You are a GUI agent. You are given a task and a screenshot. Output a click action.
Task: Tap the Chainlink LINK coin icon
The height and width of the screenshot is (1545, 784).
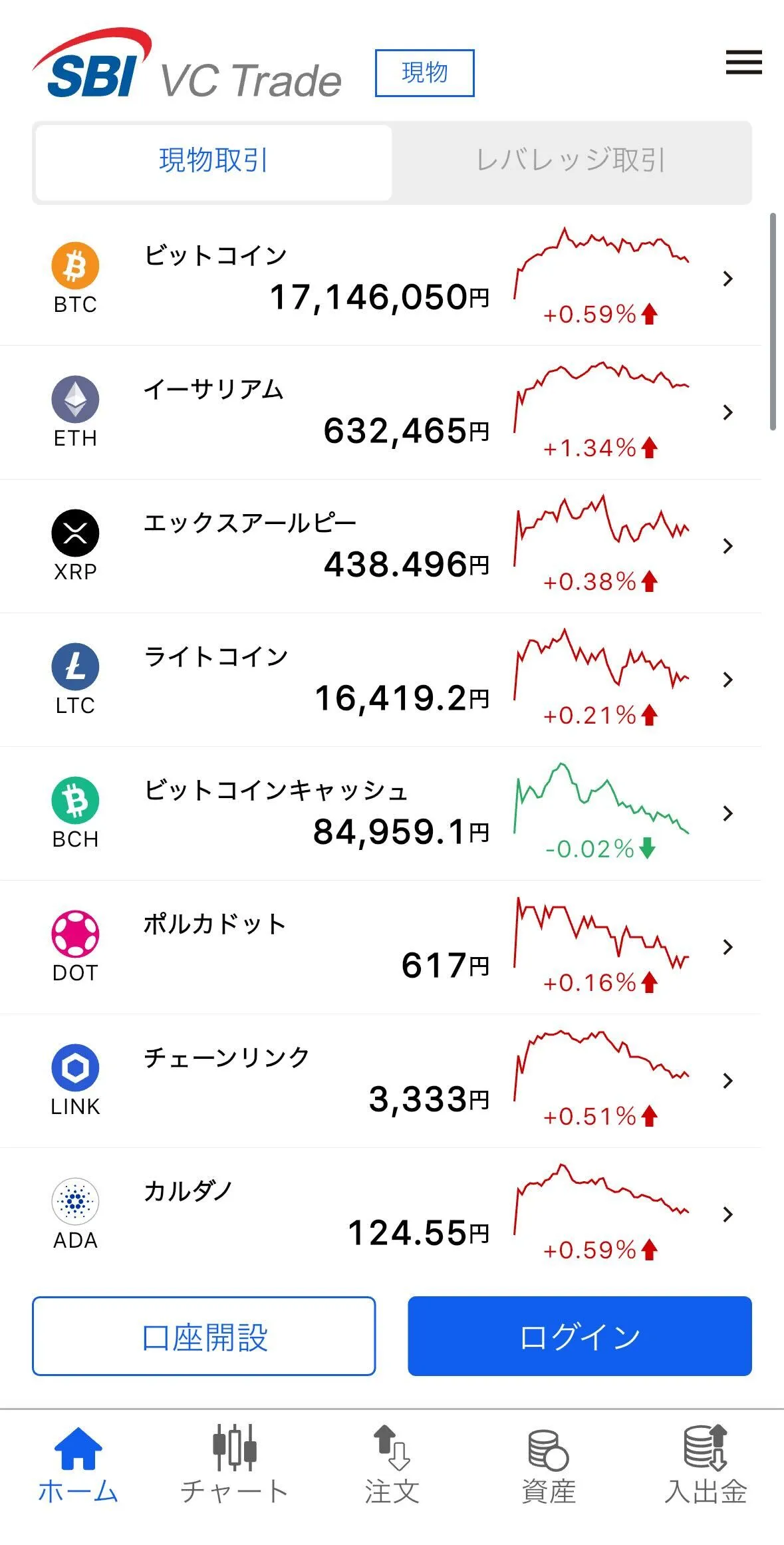coord(75,1067)
